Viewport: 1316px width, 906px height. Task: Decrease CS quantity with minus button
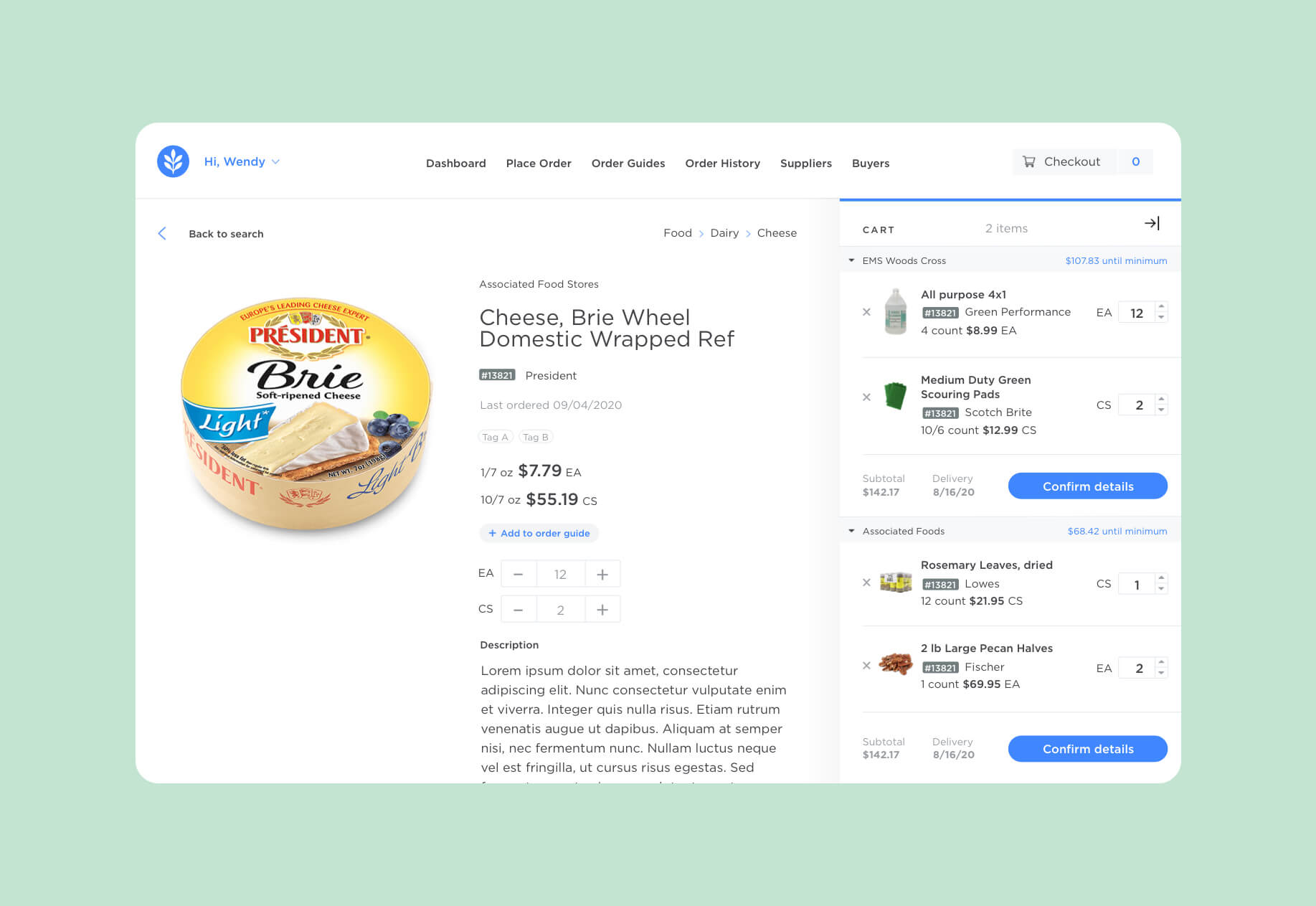pos(519,609)
